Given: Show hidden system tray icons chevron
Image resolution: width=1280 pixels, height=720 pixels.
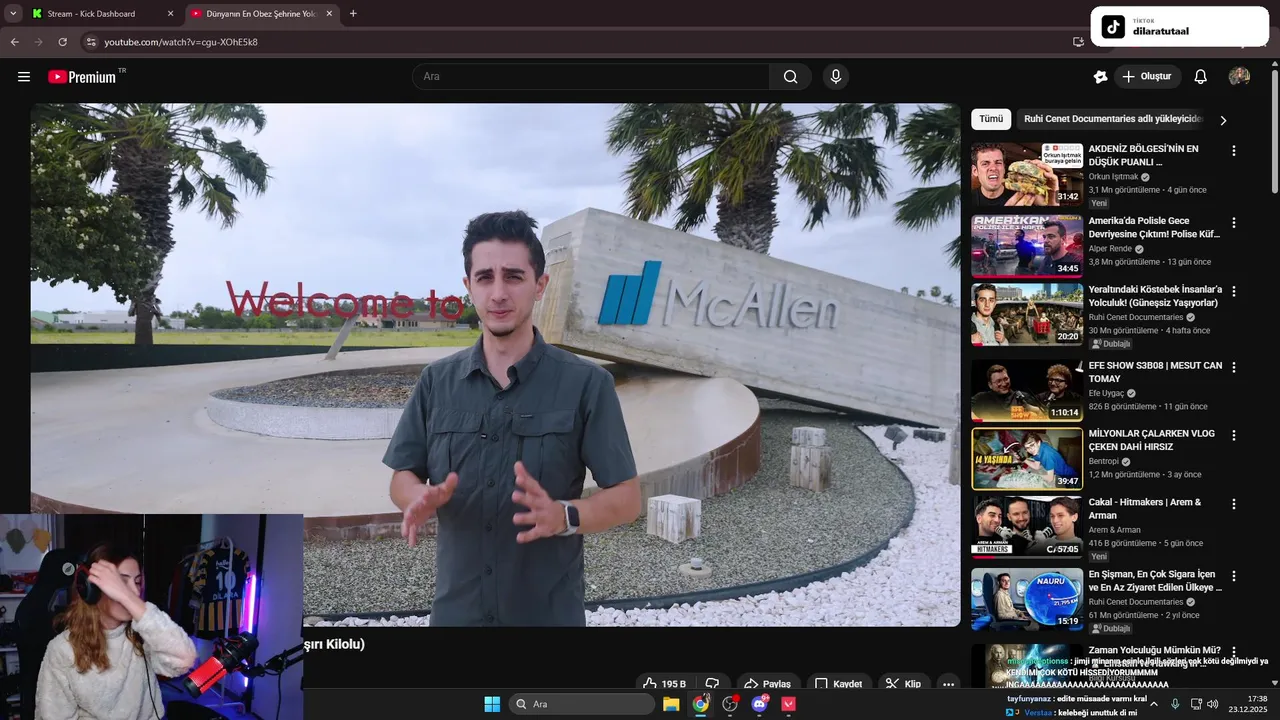Looking at the screenshot, I should click(1154, 704).
